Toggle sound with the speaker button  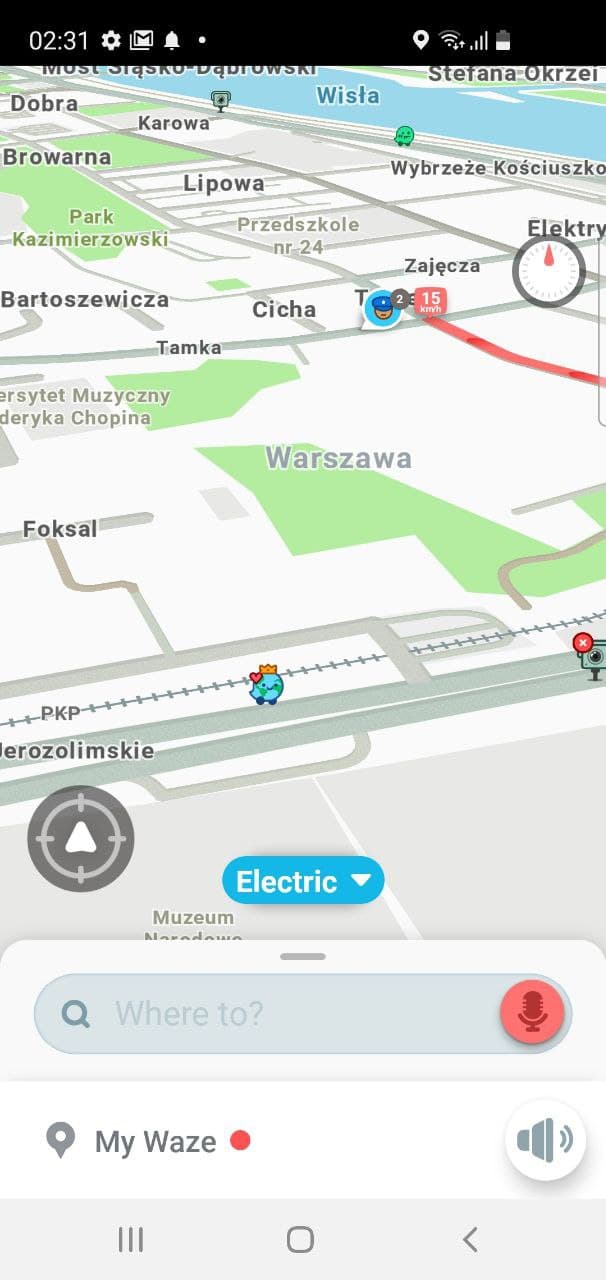pyautogui.click(x=545, y=1140)
